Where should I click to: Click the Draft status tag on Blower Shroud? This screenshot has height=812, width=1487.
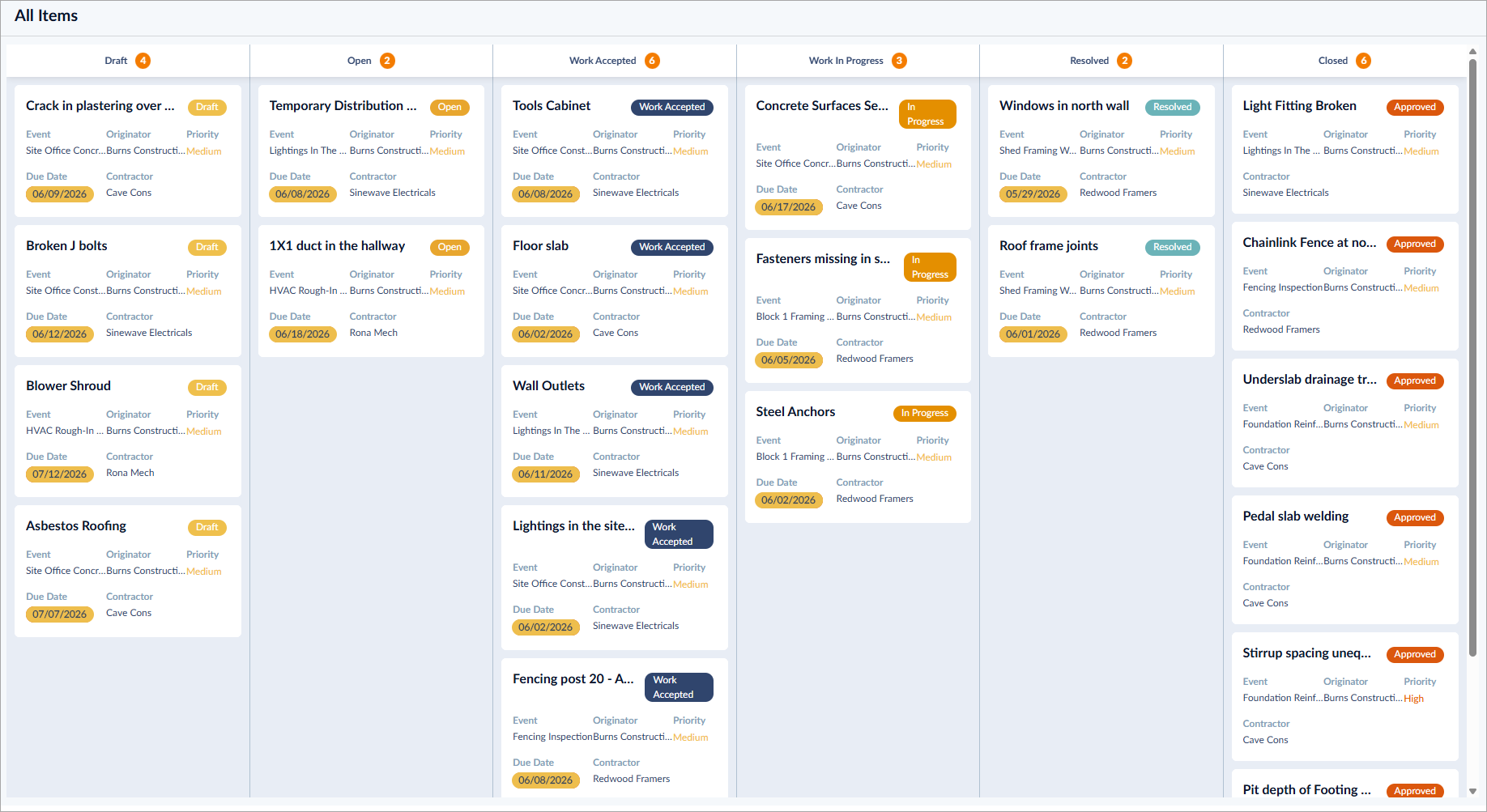coord(207,387)
